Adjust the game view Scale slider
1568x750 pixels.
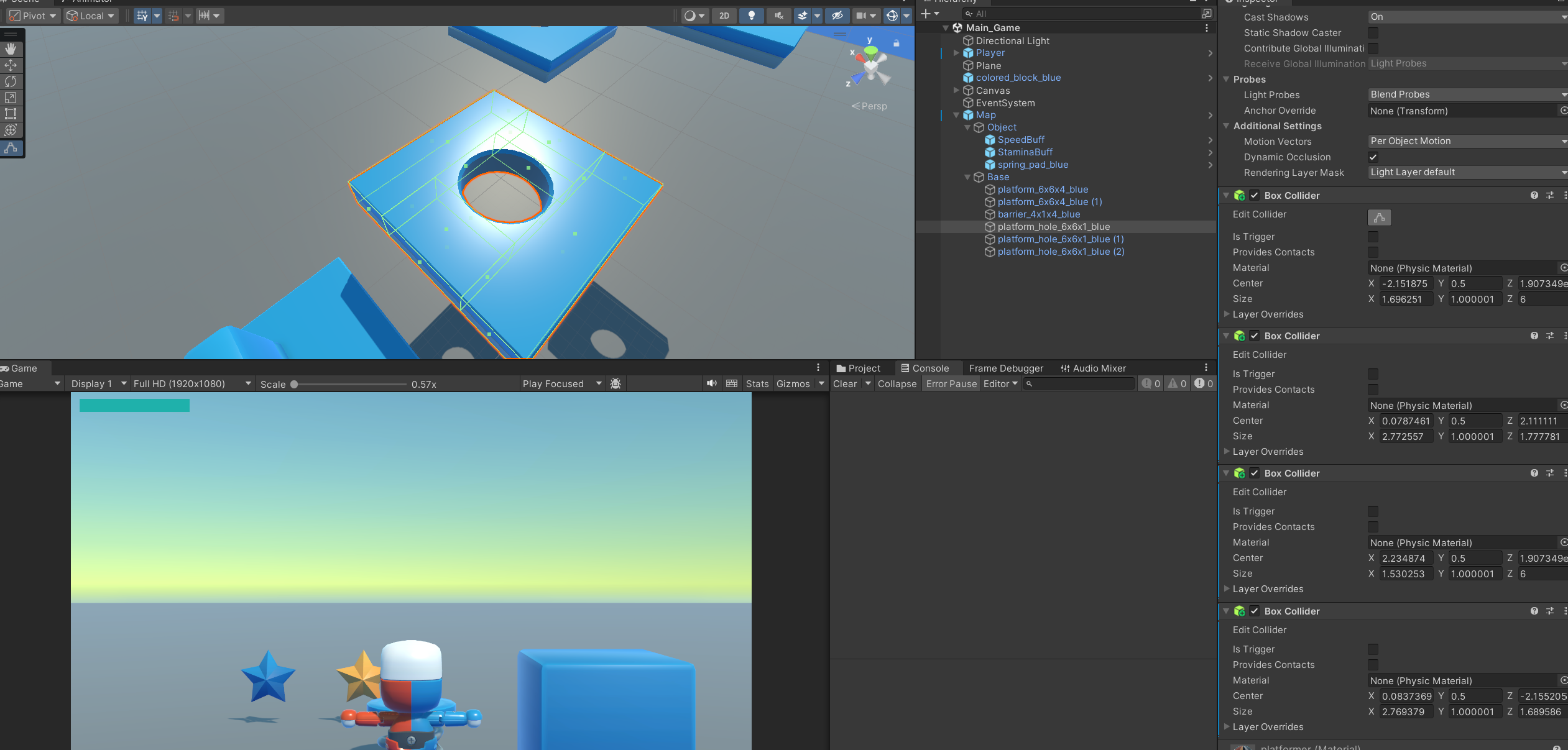(x=294, y=384)
